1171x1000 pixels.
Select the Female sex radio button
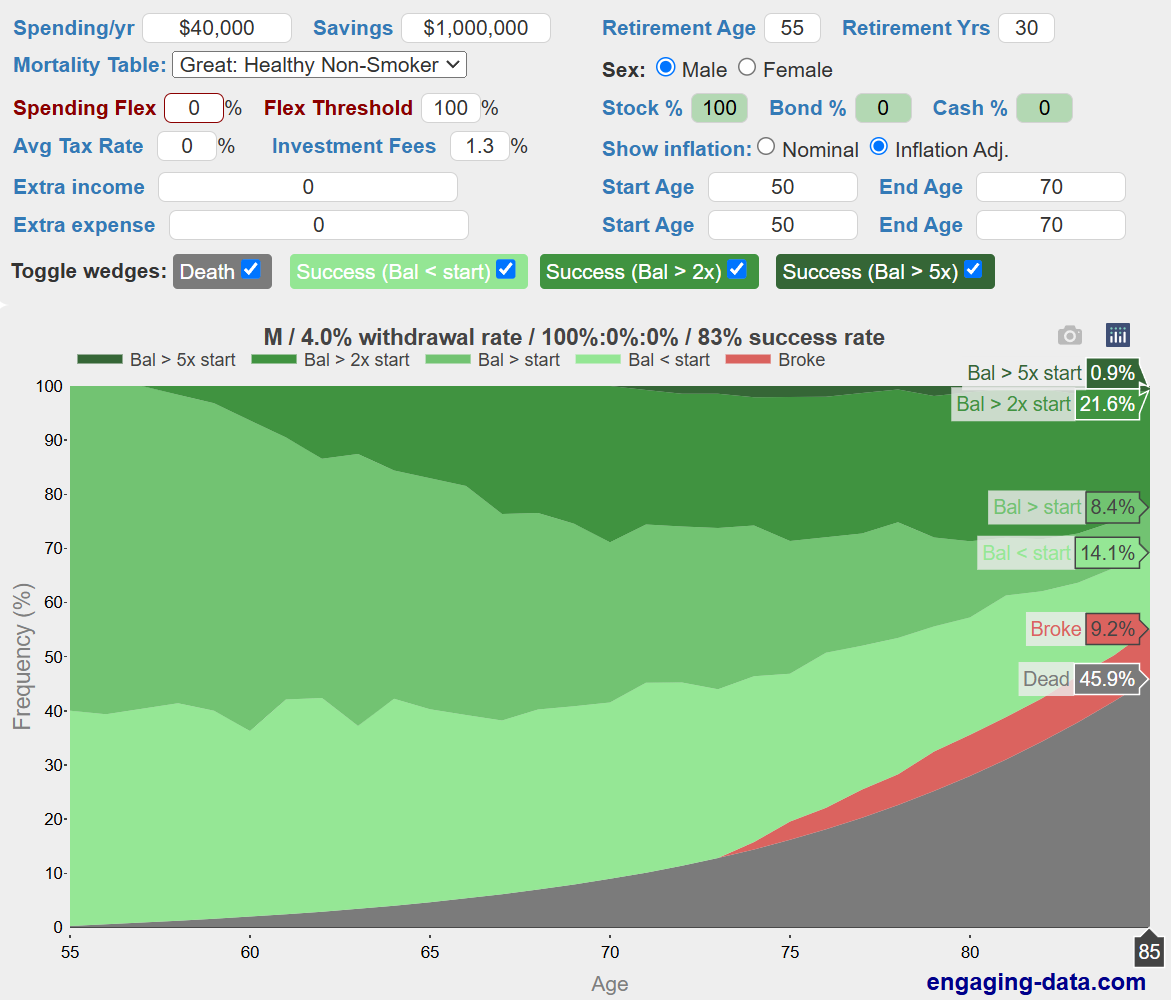pos(747,68)
